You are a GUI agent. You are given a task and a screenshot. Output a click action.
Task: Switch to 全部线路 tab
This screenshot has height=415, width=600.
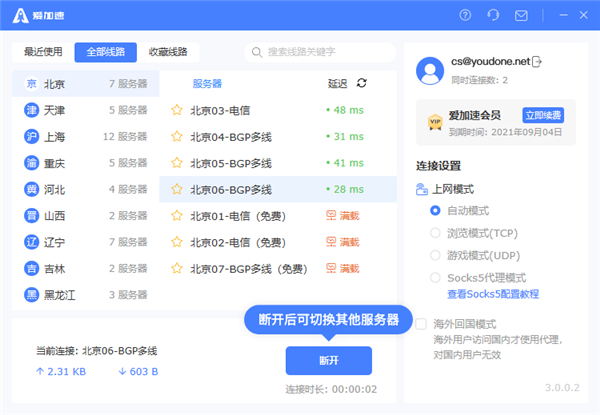(x=106, y=52)
